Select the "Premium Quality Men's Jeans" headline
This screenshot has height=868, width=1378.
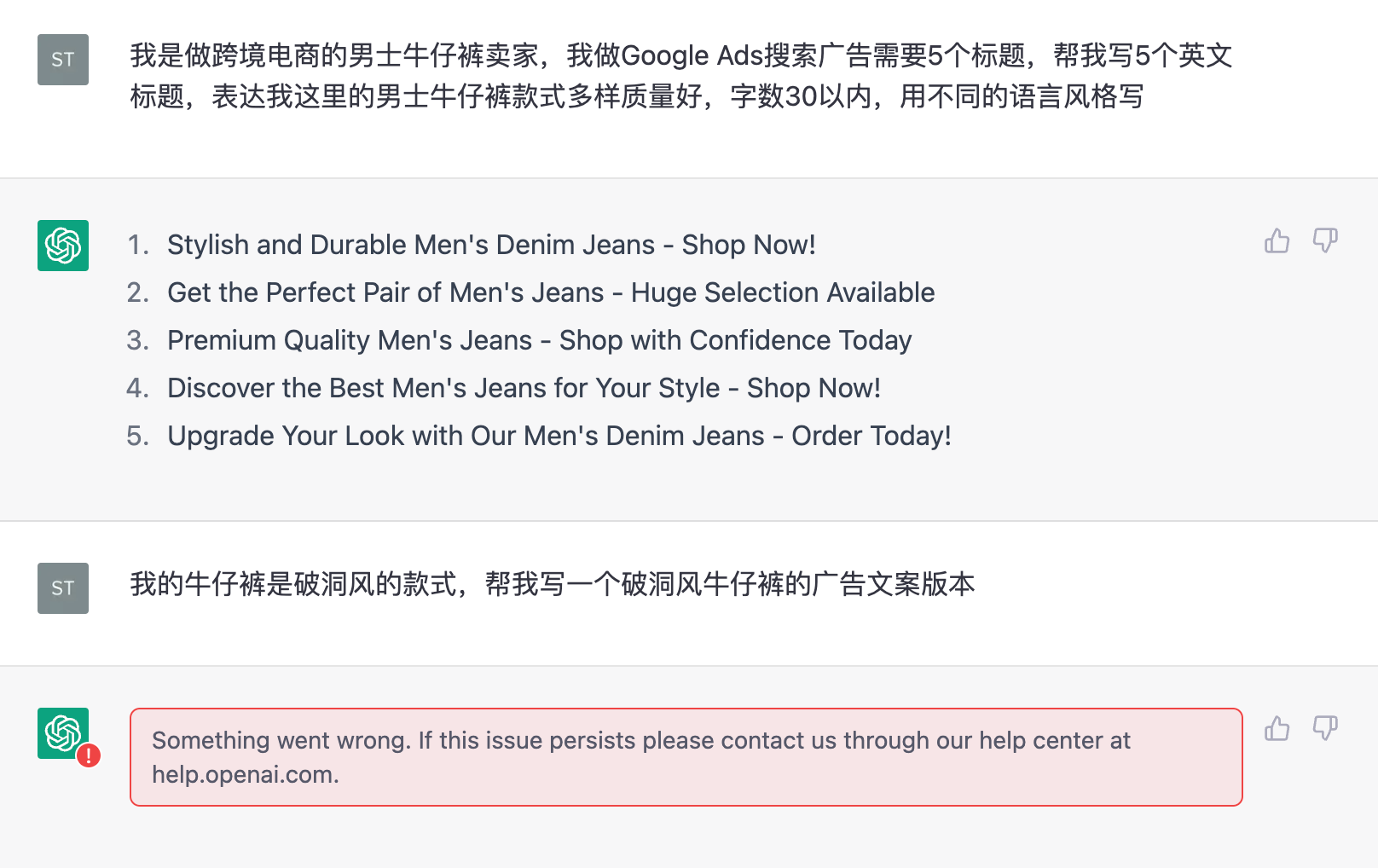pyautogui.click(x=539, y=340)
